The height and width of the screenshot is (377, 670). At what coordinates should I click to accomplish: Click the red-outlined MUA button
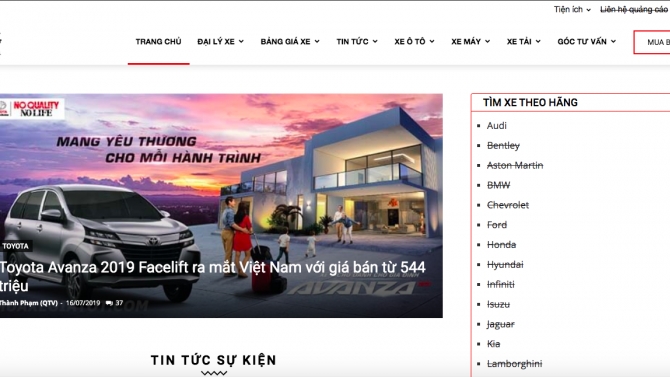(x=652, y=42)
